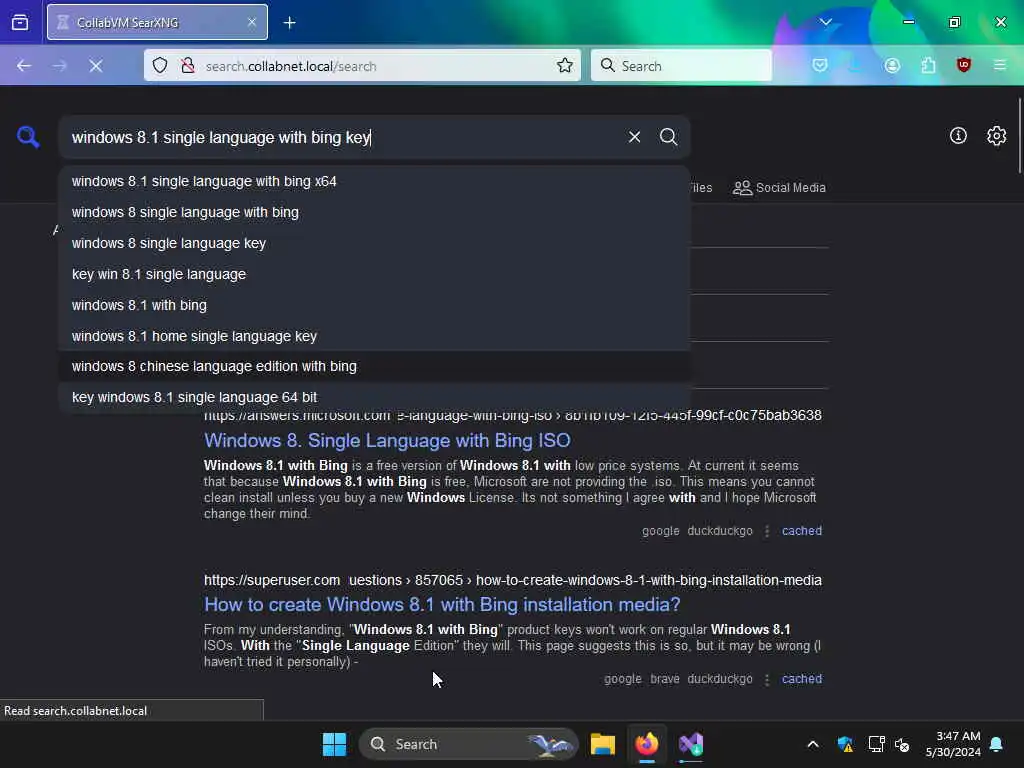The width and height of the screenshot is (1024, 768).
Task: Click the page vertical scrollbar
Action: 1019,136
